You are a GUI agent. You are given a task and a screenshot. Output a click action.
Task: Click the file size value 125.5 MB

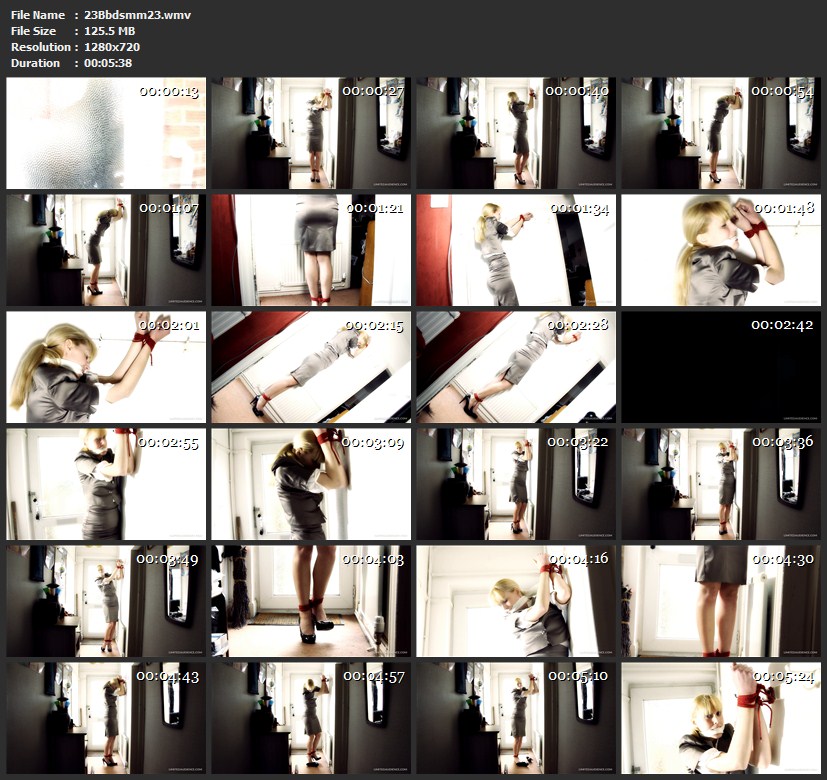[109, 31]
